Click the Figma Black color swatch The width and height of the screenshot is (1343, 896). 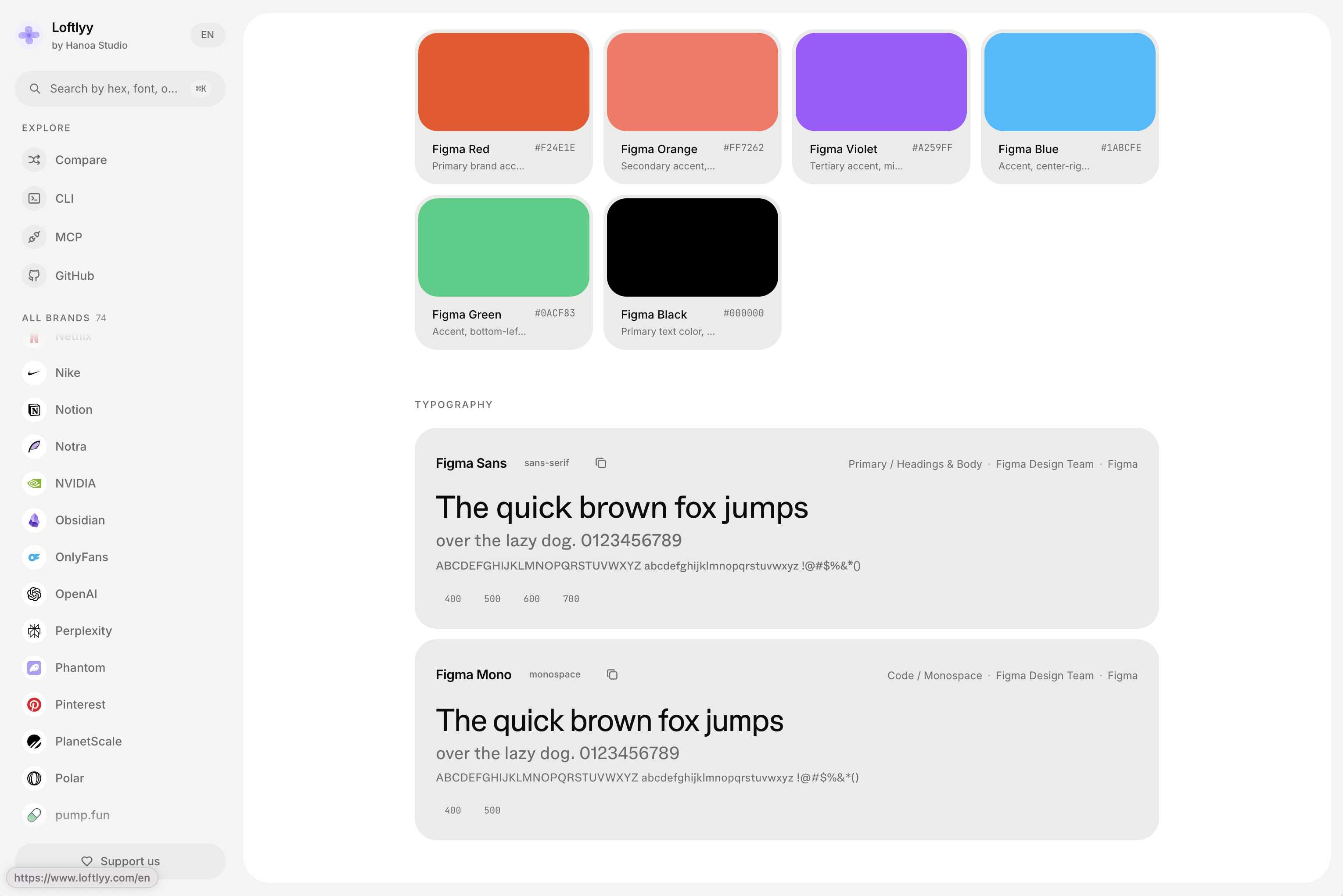point(692,247)
